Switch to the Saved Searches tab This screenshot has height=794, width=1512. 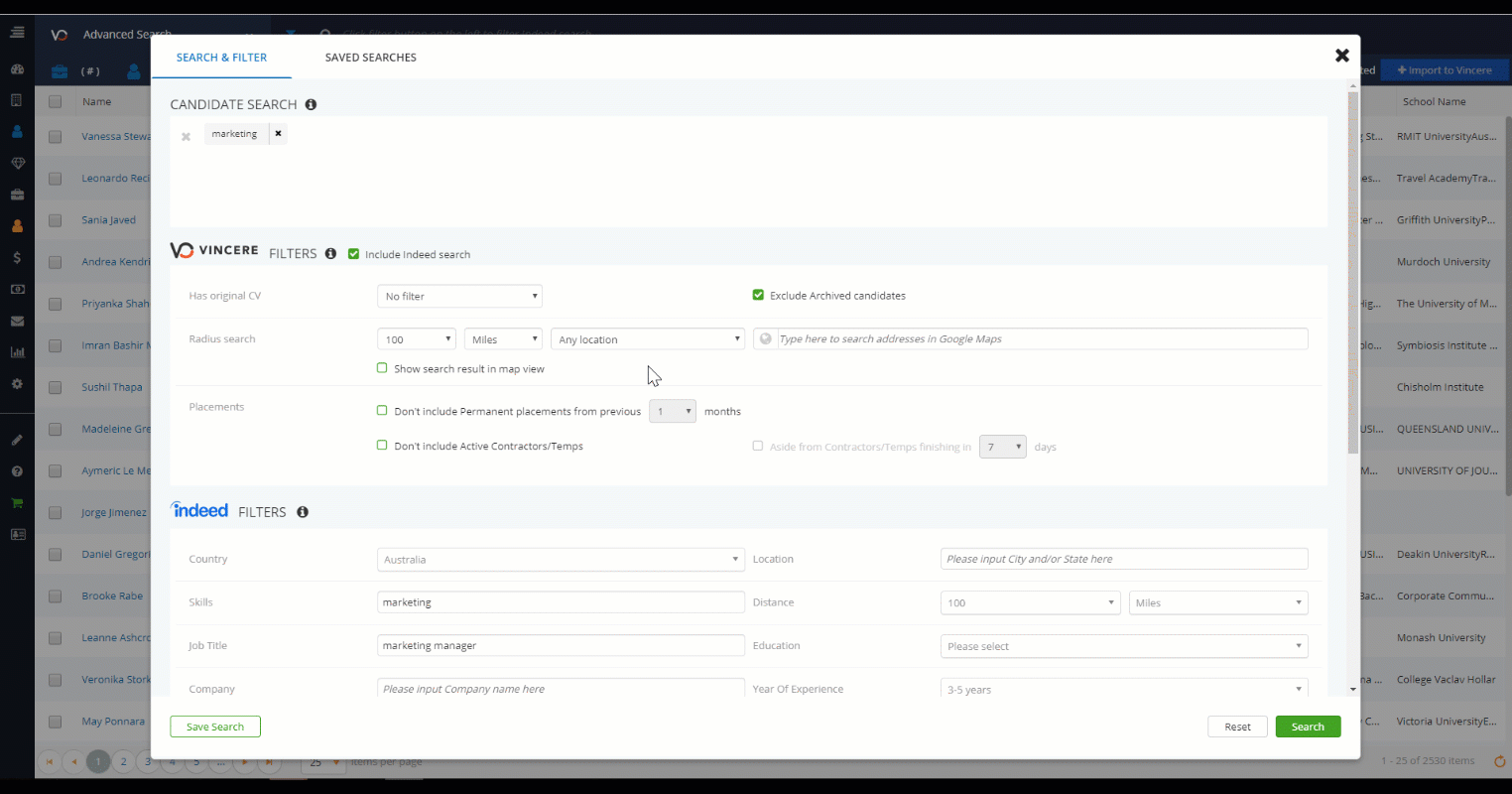(371, 58)
